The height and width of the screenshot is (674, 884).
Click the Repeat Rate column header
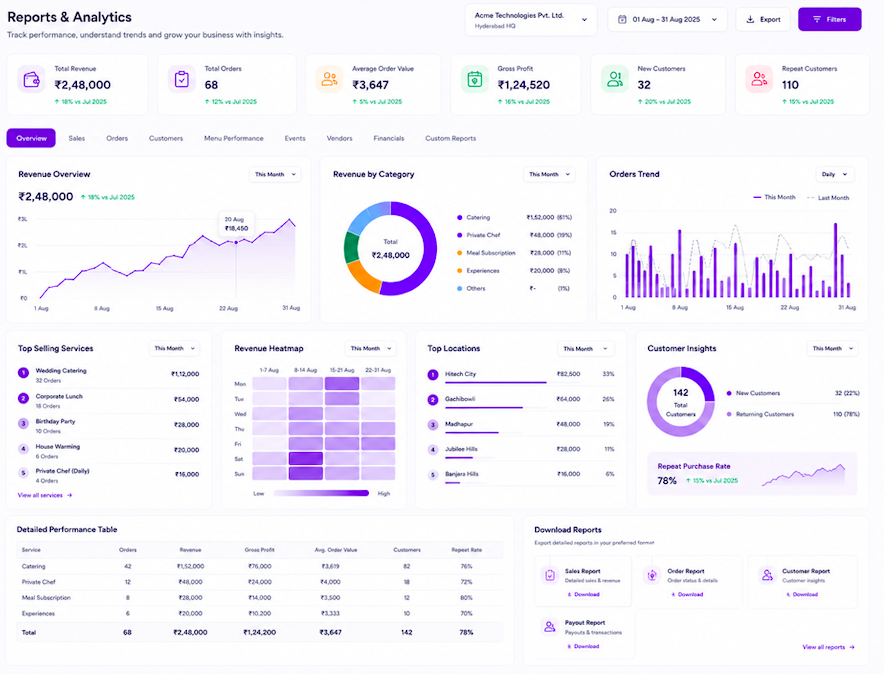(466, 550)
